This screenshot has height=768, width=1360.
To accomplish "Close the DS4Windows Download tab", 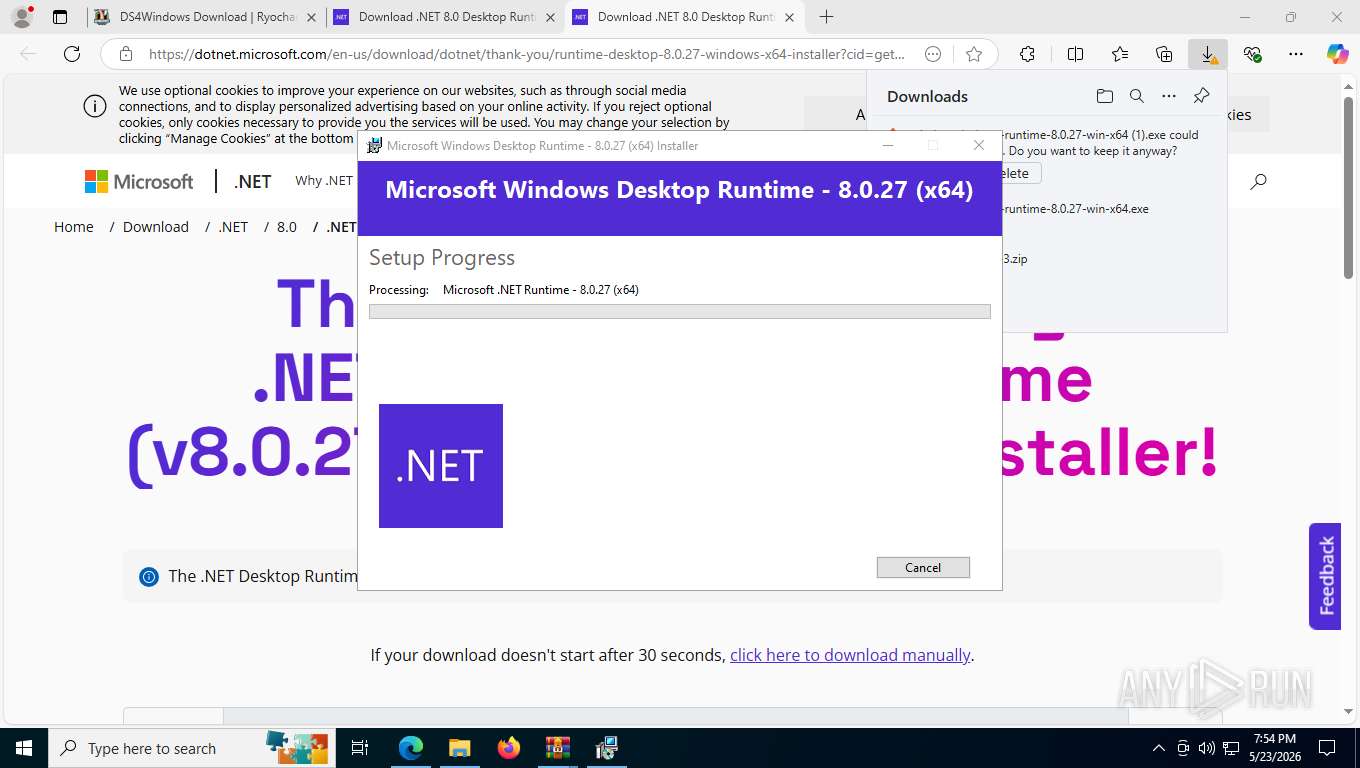I will [310, 17].
